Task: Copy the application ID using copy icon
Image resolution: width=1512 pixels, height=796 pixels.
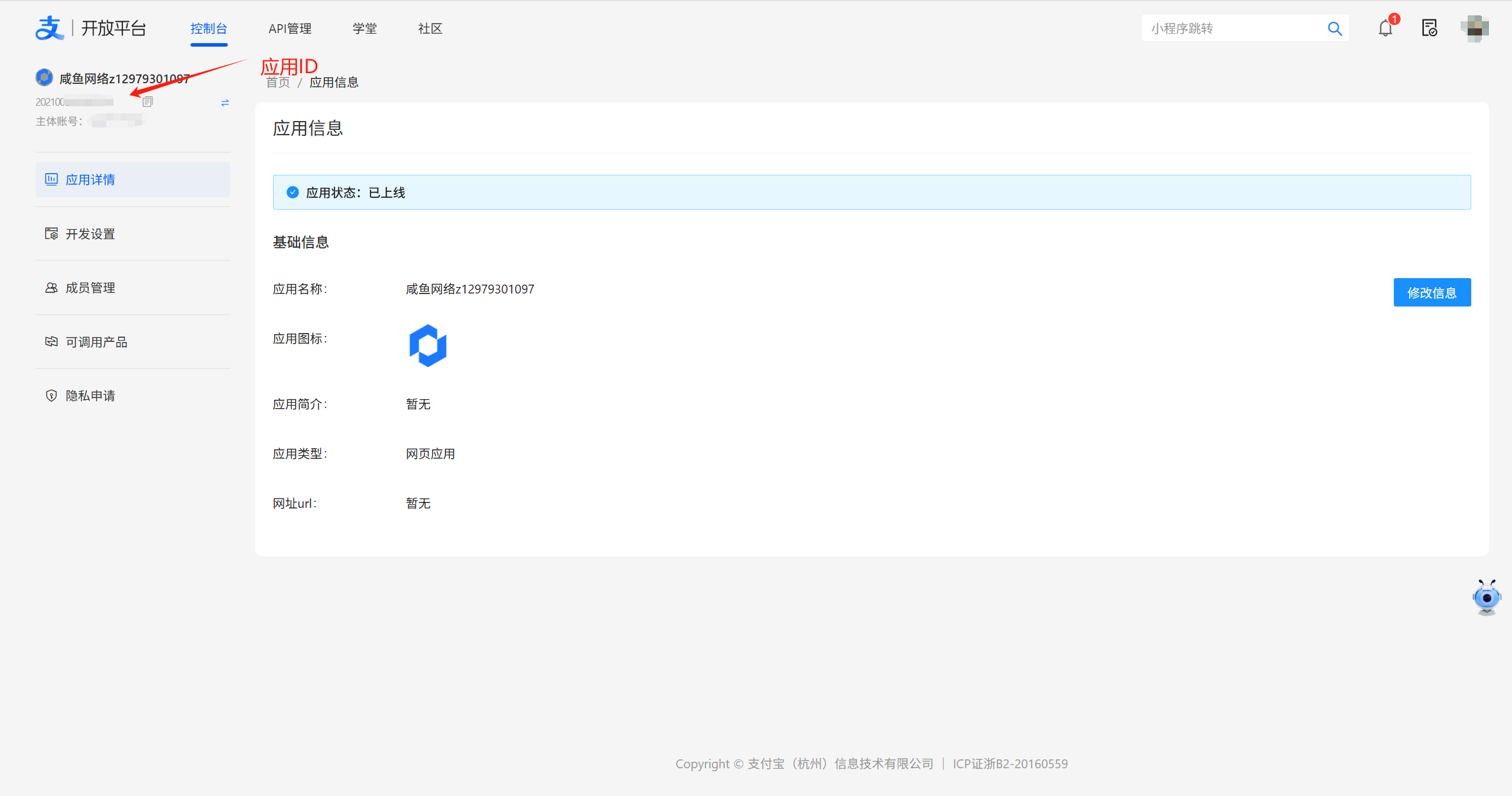Action: coord(148,102)
